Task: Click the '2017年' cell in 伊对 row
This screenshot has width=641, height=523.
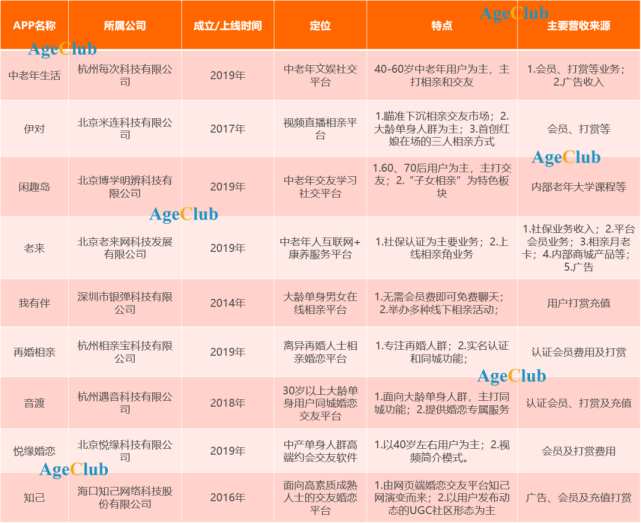Action: point(228,129)
